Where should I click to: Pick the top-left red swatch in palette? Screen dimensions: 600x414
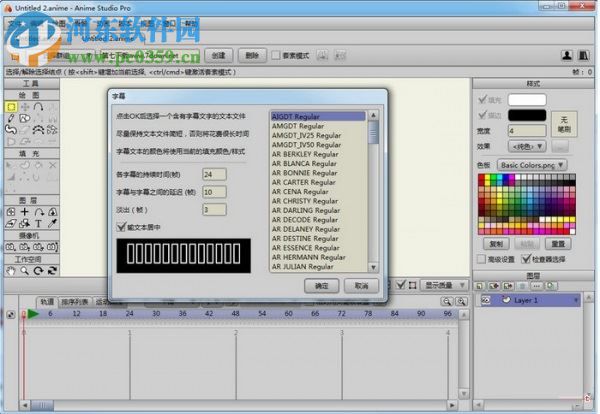pos(481,178)
